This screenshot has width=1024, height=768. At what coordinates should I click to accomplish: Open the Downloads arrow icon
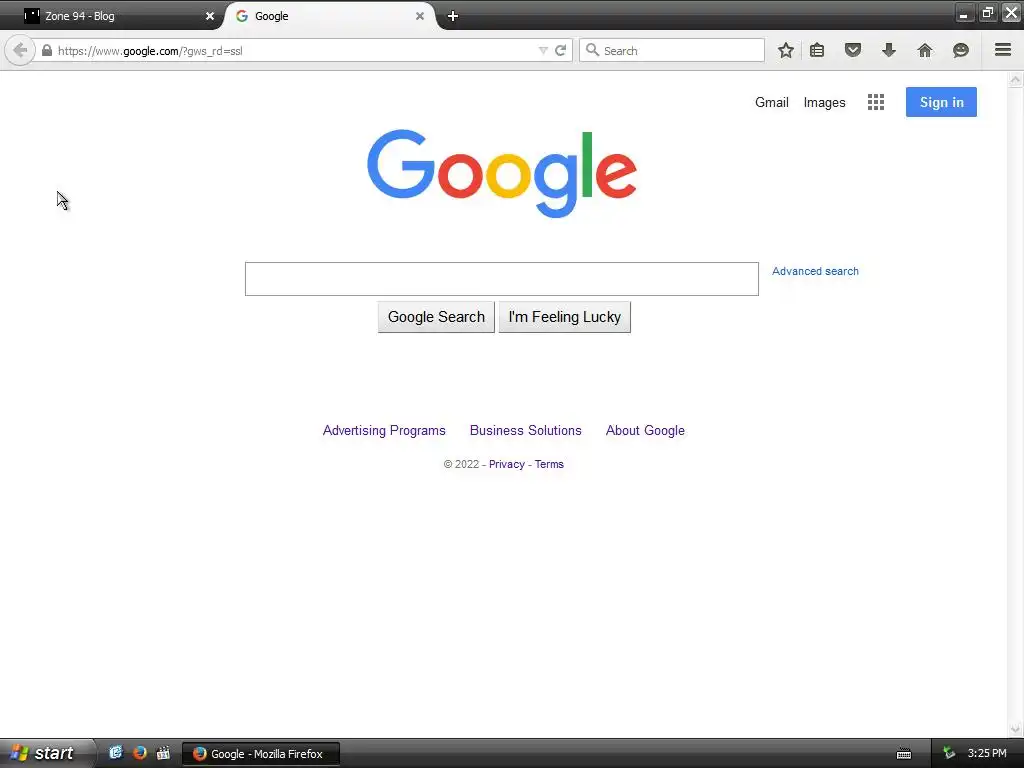[x=889, y=50]
